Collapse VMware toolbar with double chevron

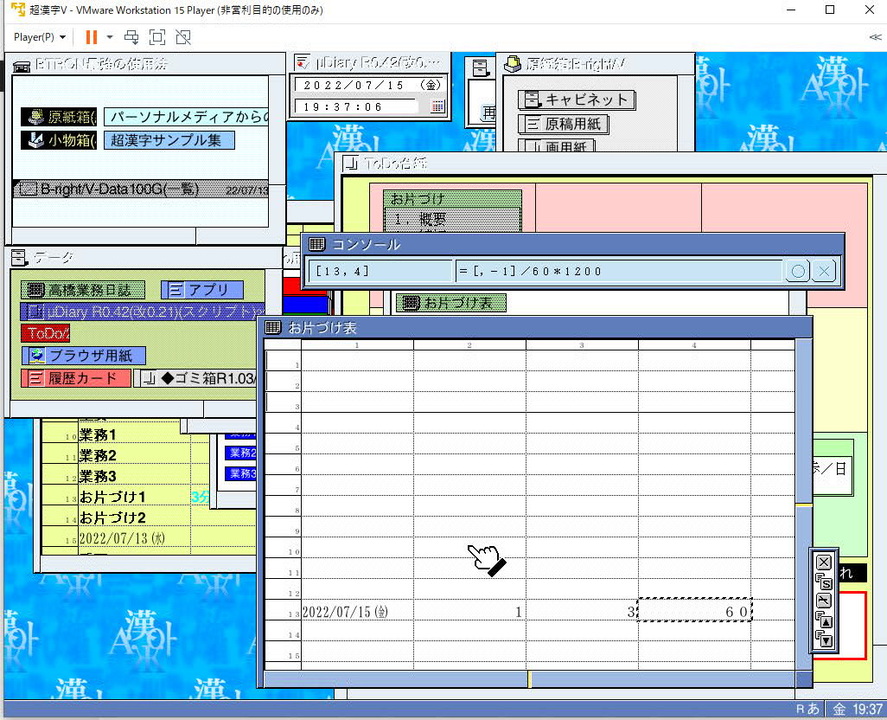[875, 37]
